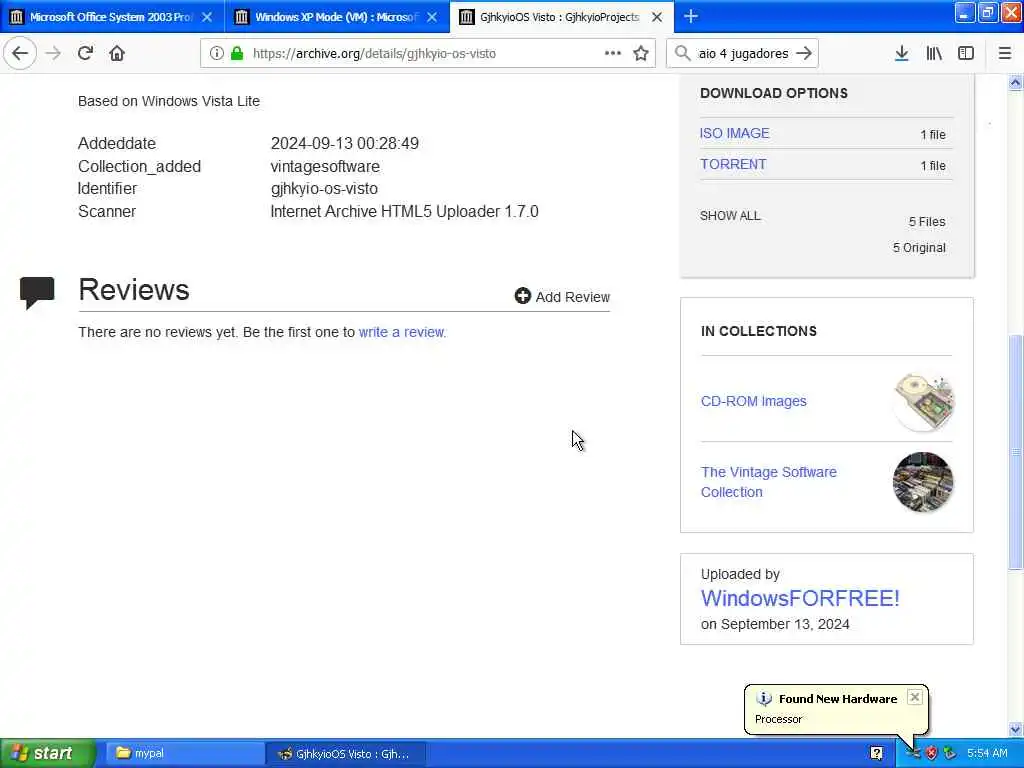
Task: Download the TORRENT file
Action: pyautogui.click(x=733, y=165)
